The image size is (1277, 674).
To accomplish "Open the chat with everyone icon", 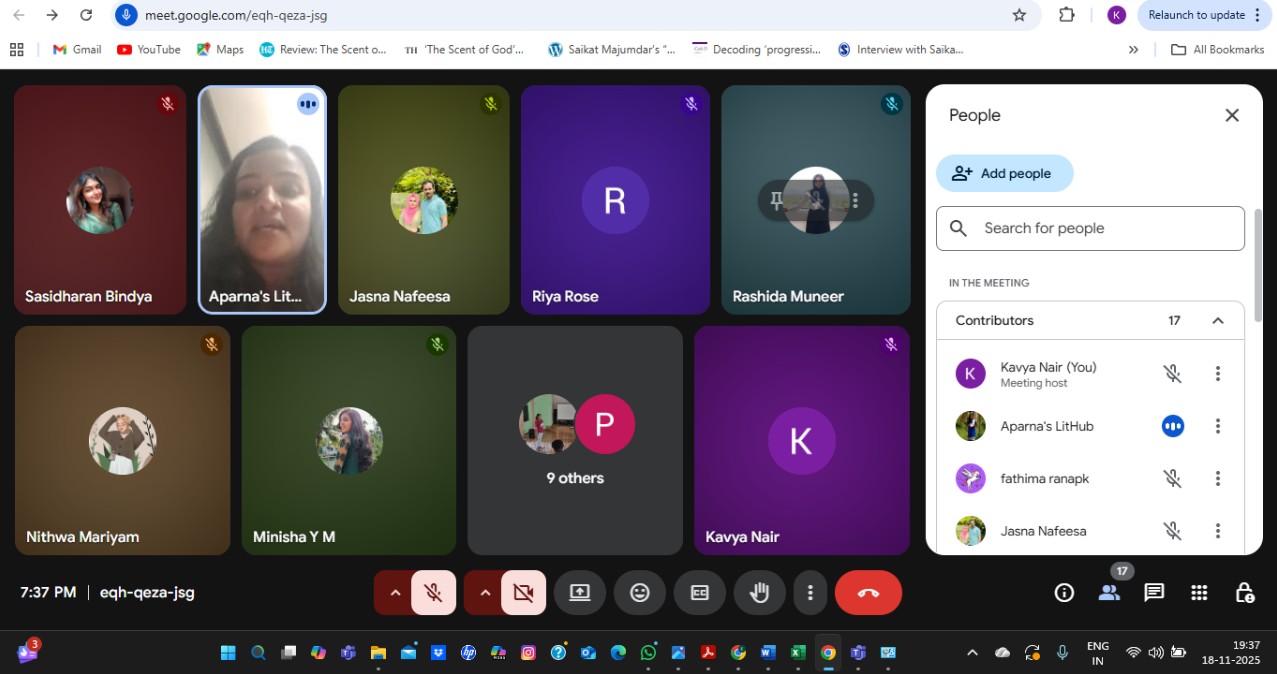I will [x=1154, y=592].
